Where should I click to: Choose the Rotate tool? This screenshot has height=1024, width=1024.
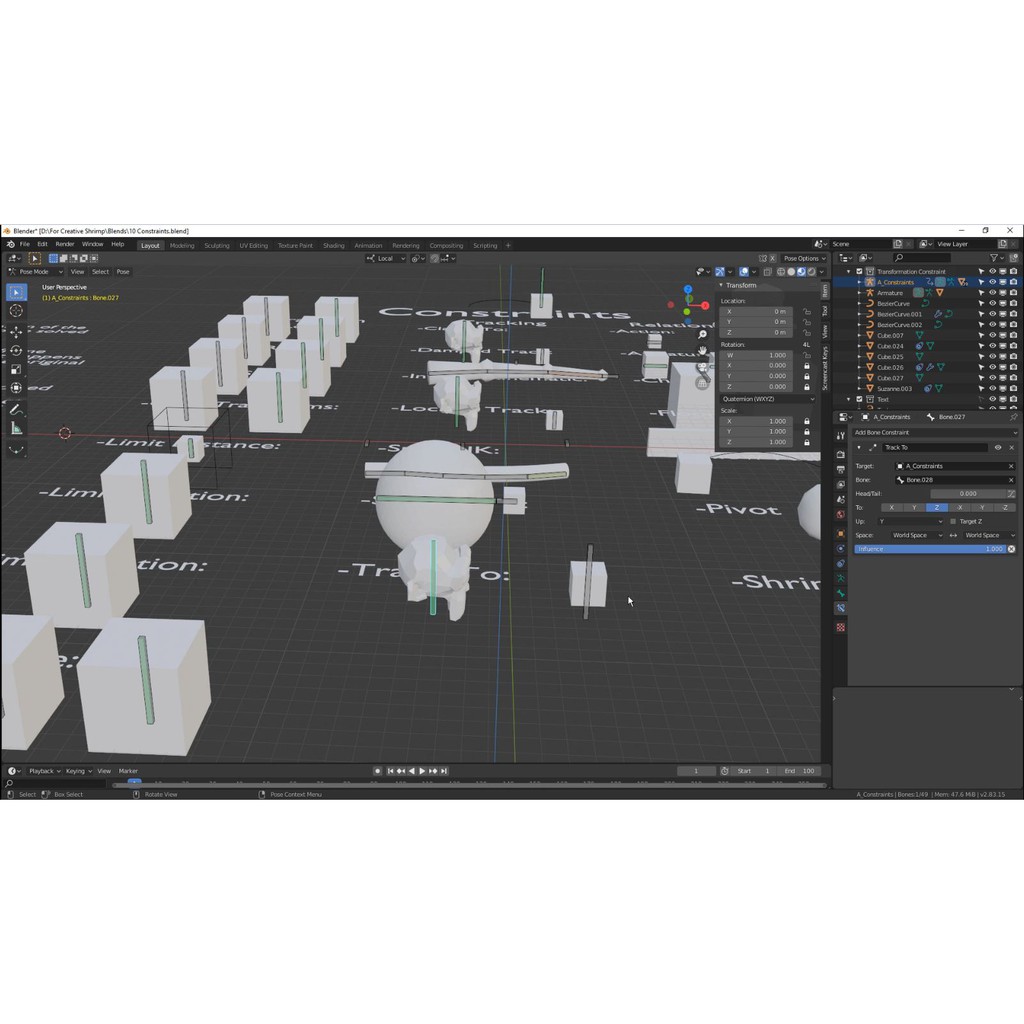[x=16, y=351]
